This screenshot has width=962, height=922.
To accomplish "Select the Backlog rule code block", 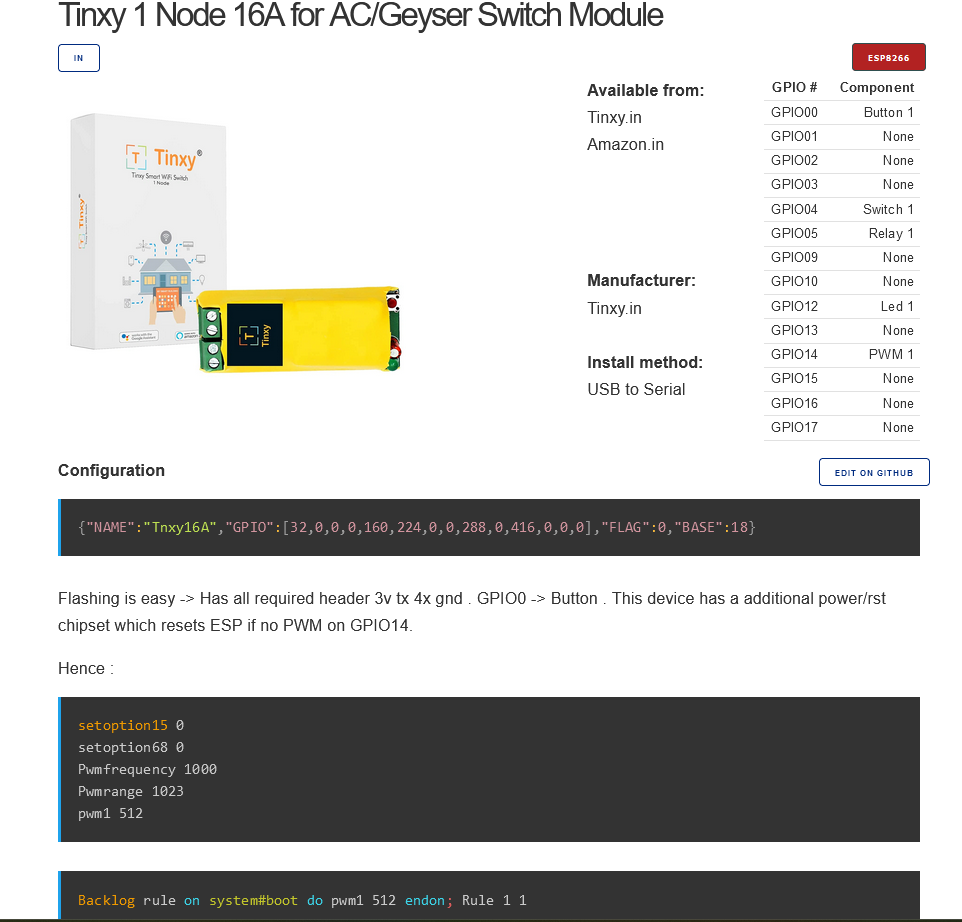I will (x=489, y=899).
